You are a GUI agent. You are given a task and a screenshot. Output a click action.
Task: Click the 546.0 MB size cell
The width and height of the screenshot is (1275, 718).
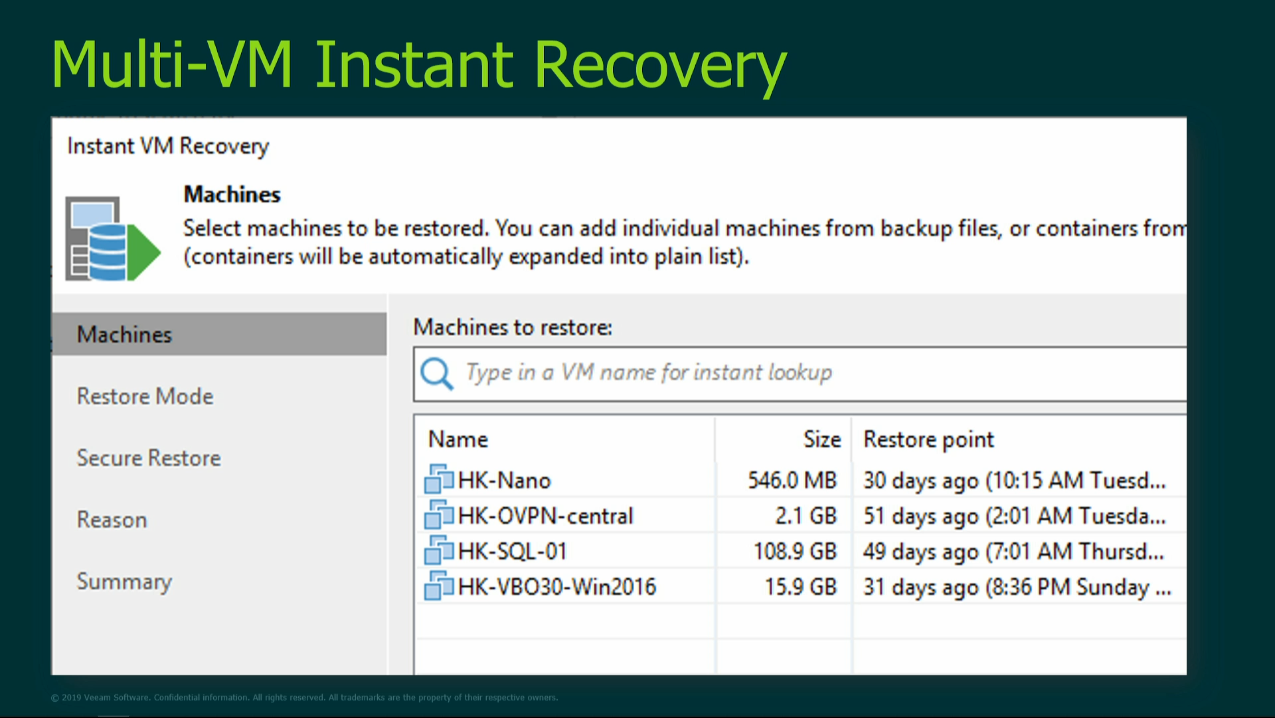792,481
